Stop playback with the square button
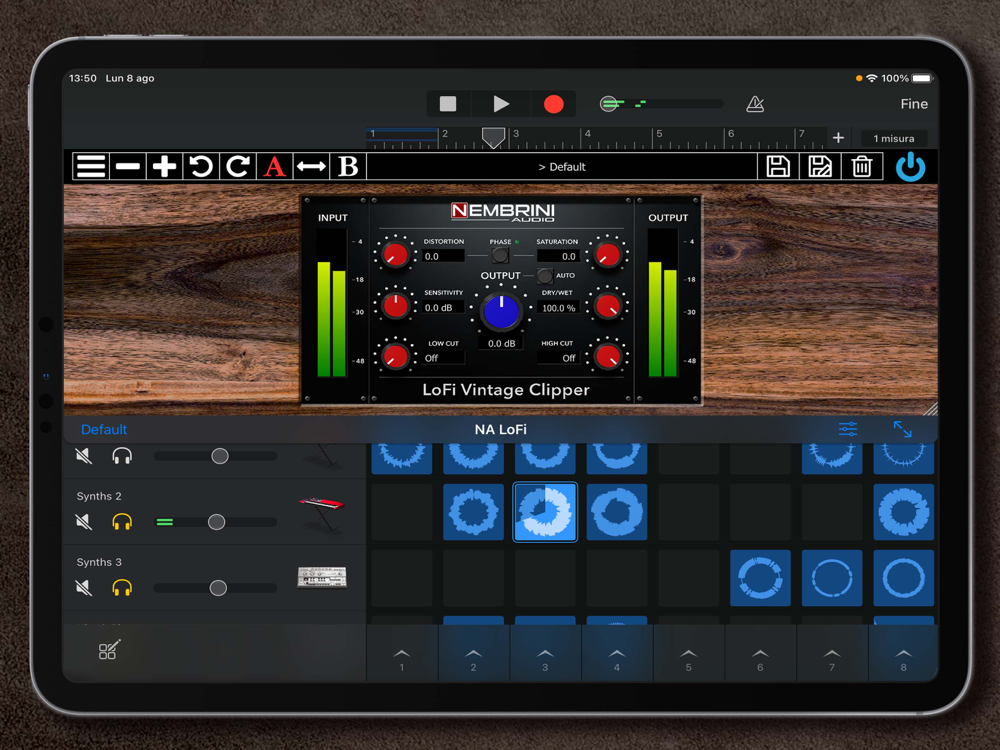Viewport: 1000px width, 750px height. (448, 103)
